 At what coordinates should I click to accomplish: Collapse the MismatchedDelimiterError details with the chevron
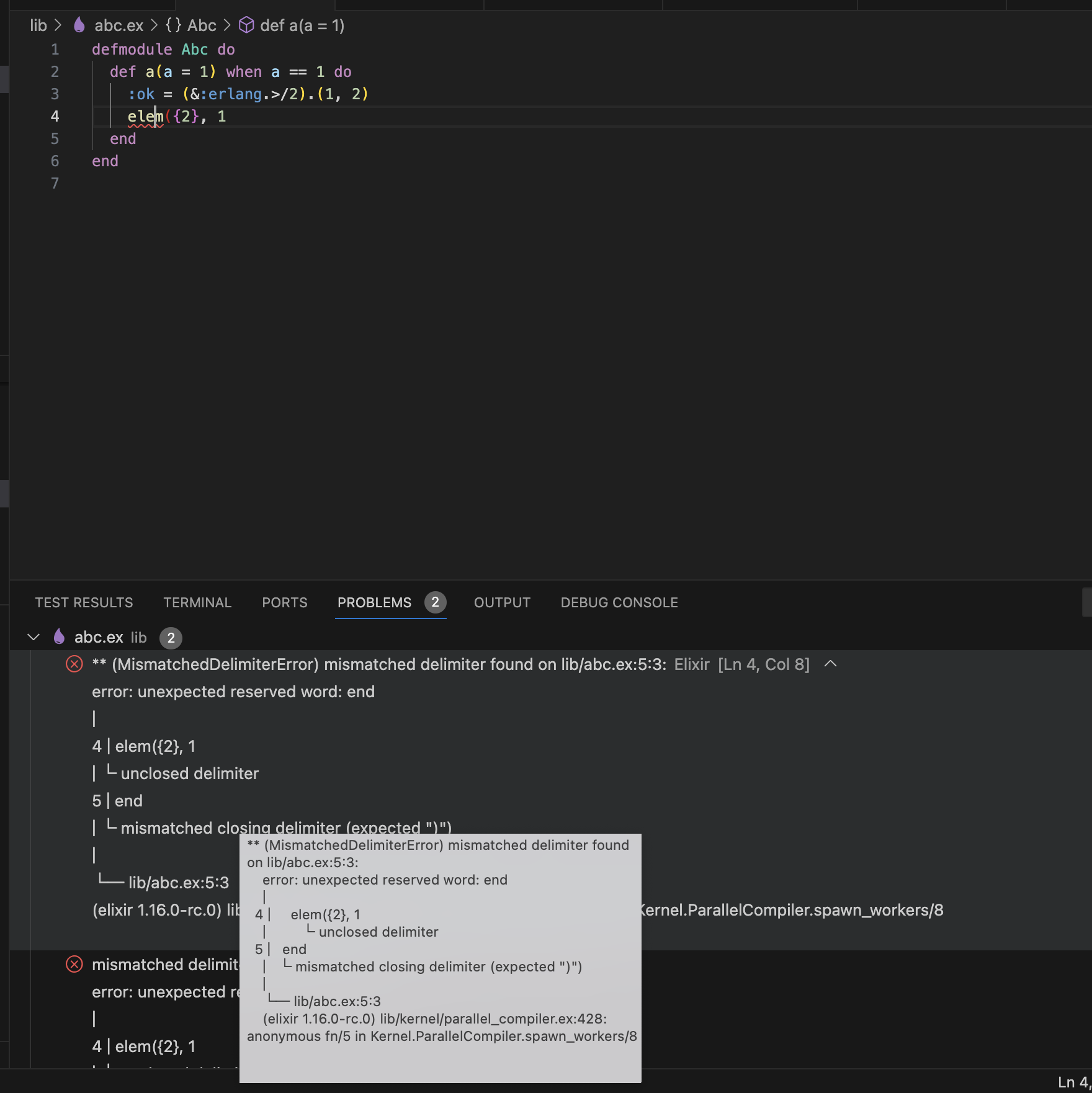(830, 664)
